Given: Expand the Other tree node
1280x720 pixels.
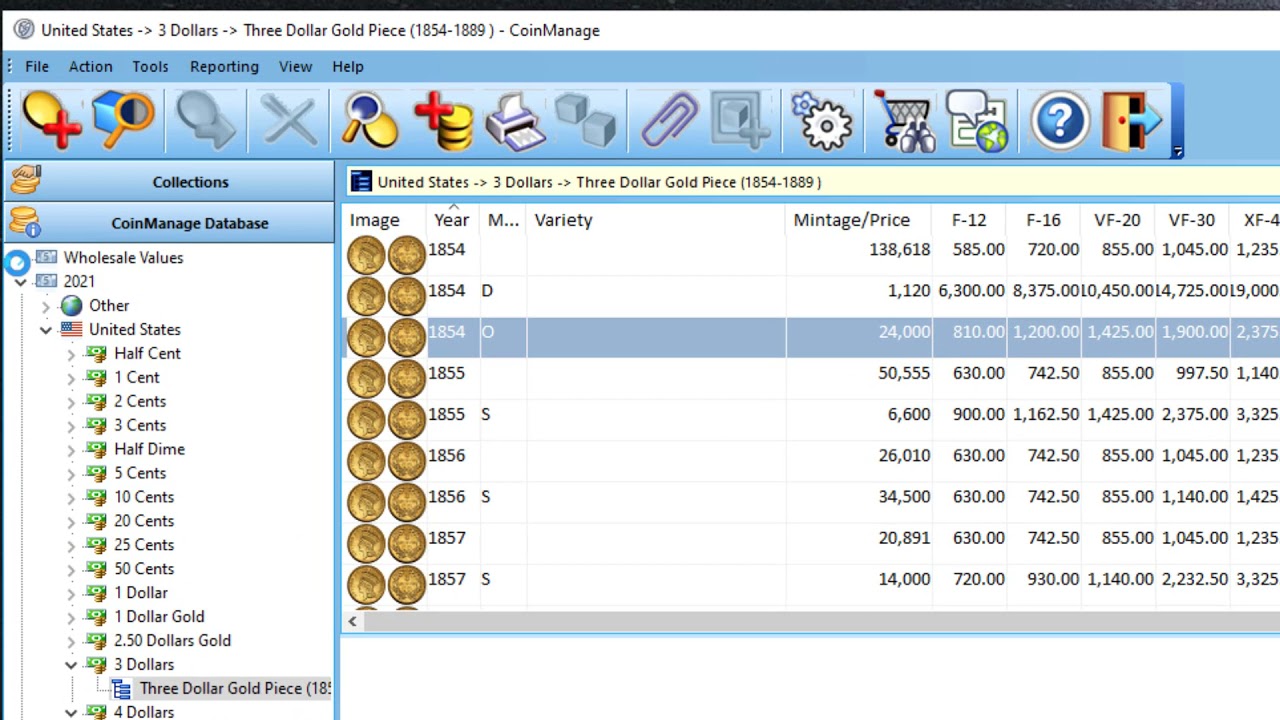Looking at the screenshot, I should click(46, 306).
